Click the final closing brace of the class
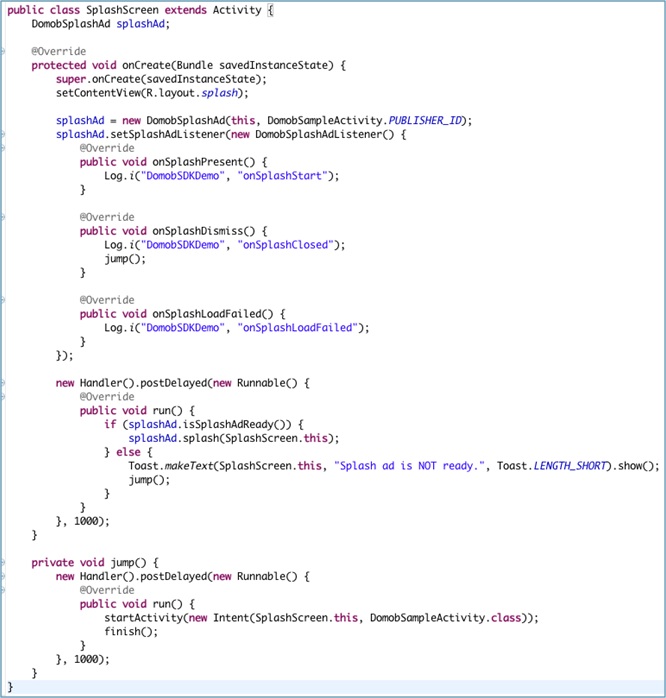 (x=10, y=687)
